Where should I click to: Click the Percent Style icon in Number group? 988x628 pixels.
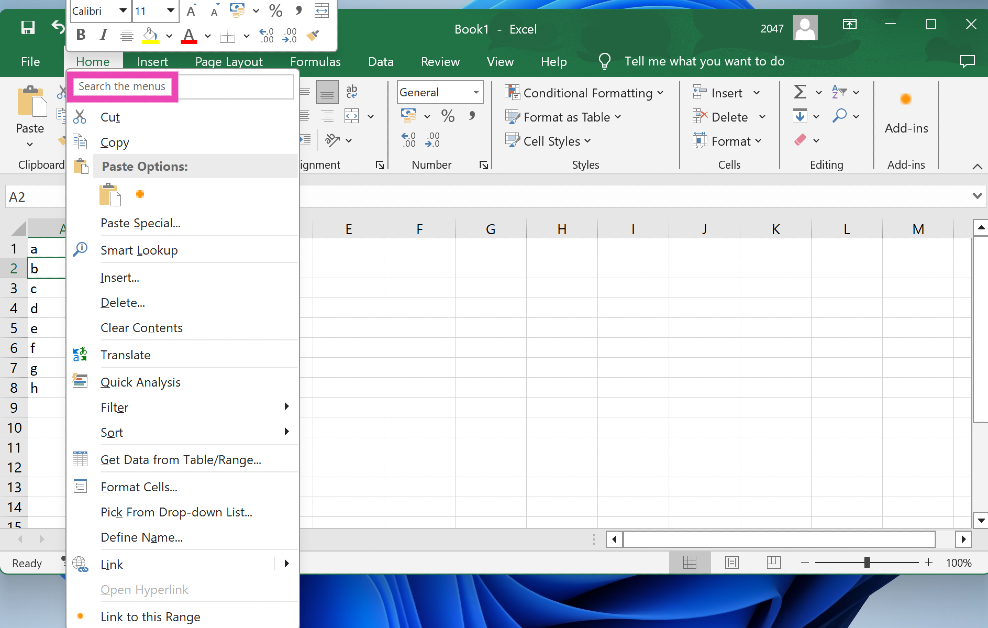click(448, 116)
